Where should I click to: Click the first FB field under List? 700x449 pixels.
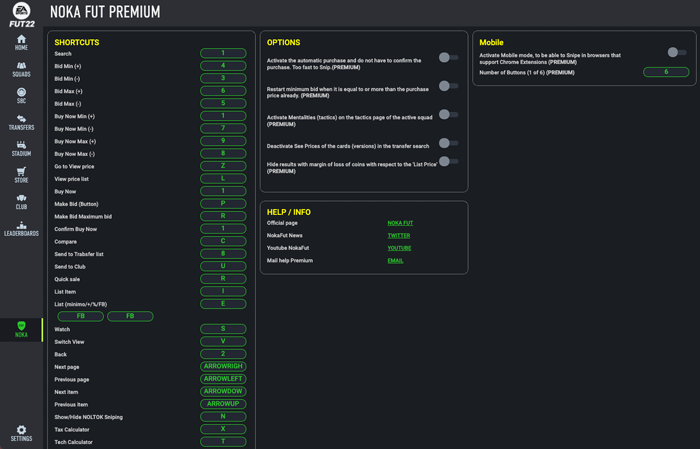pos(81,316)
